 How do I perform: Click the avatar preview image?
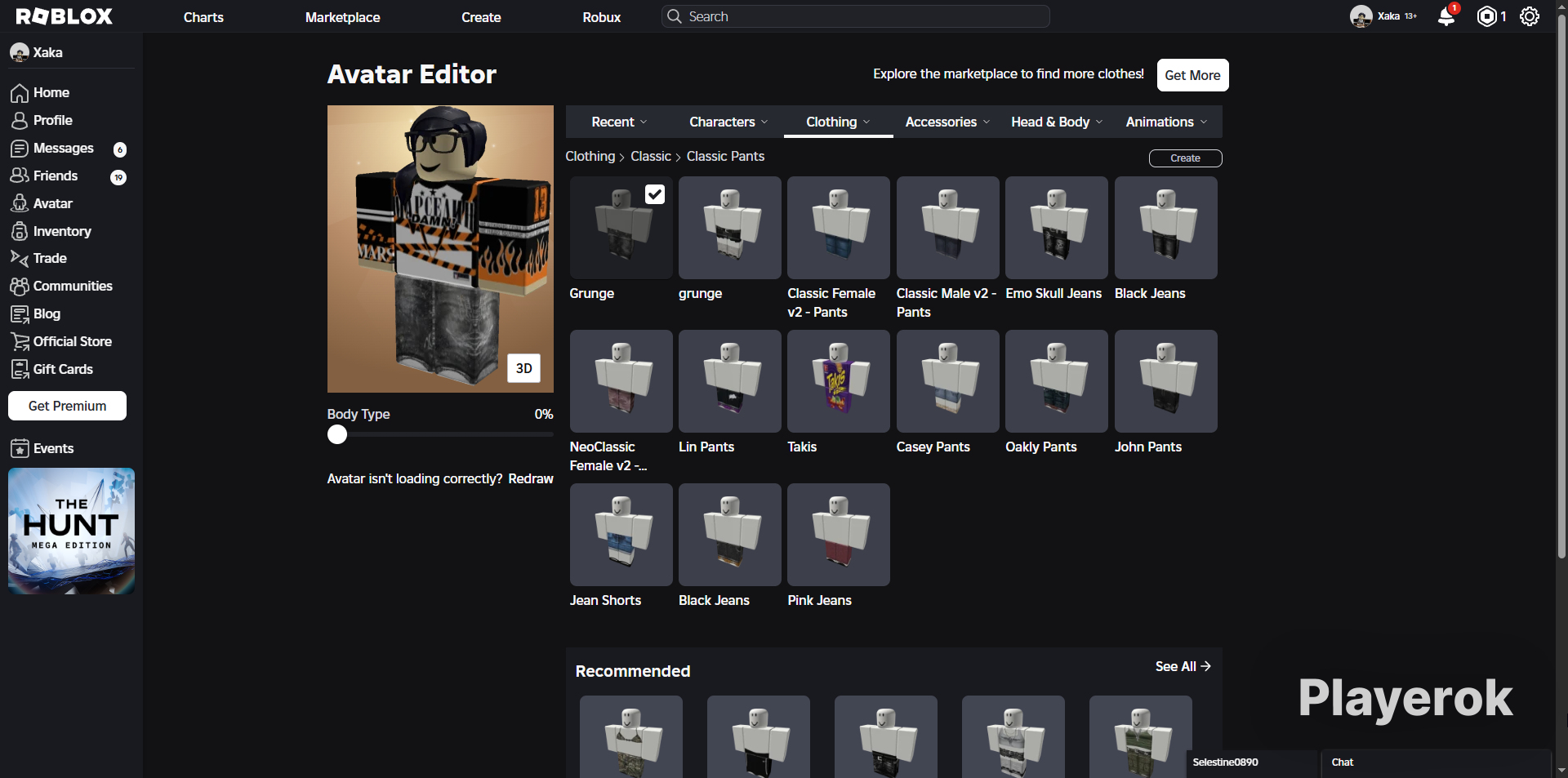(x=440, y=249)
